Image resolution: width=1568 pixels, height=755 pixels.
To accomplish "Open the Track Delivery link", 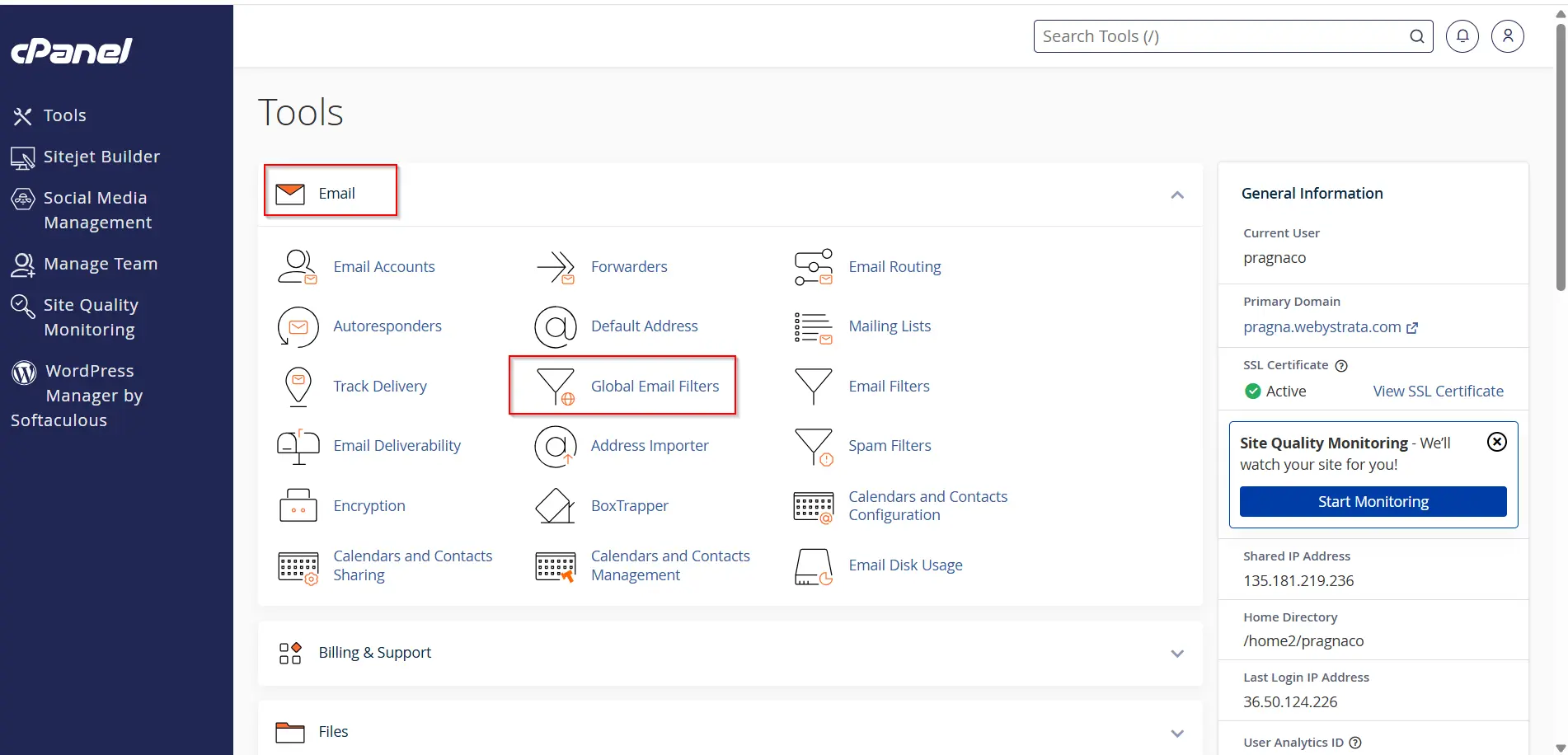I will pyautogui.click(x=380, y=387).
